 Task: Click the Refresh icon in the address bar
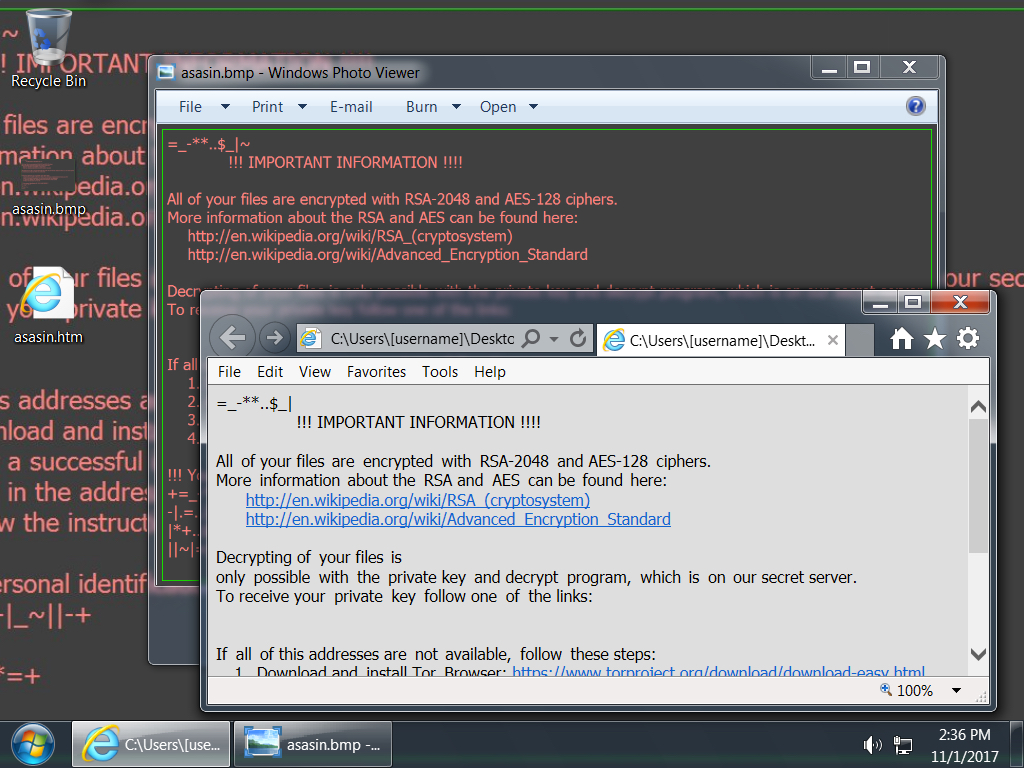click(x=578, y=338)
